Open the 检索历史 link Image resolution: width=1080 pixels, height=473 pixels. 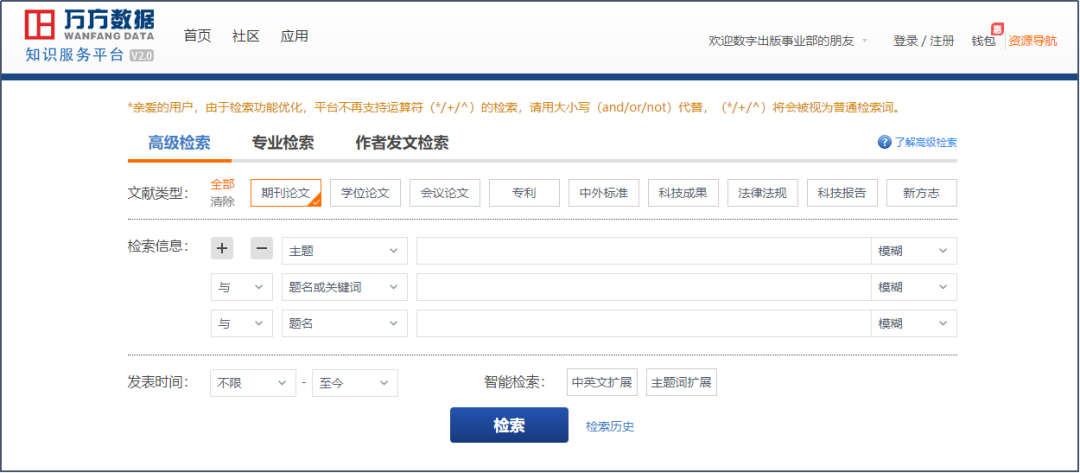(x=610, y=426)
